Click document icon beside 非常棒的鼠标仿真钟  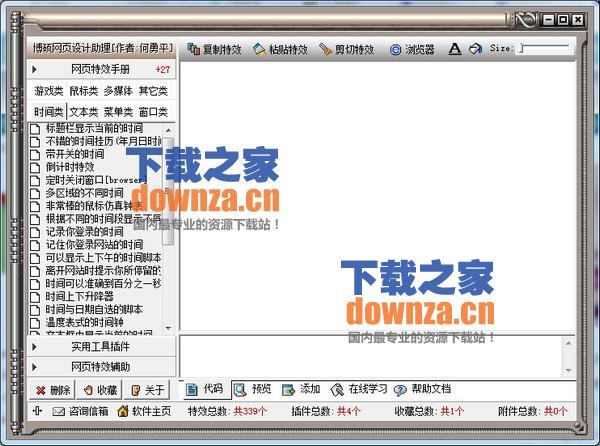[35, 206]
